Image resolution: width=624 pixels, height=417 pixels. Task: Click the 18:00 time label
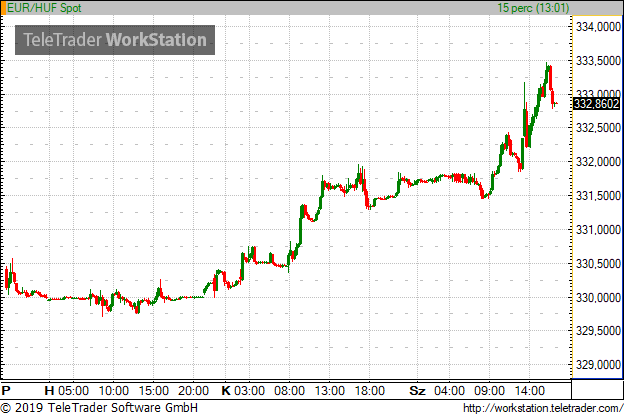point(370,391)
